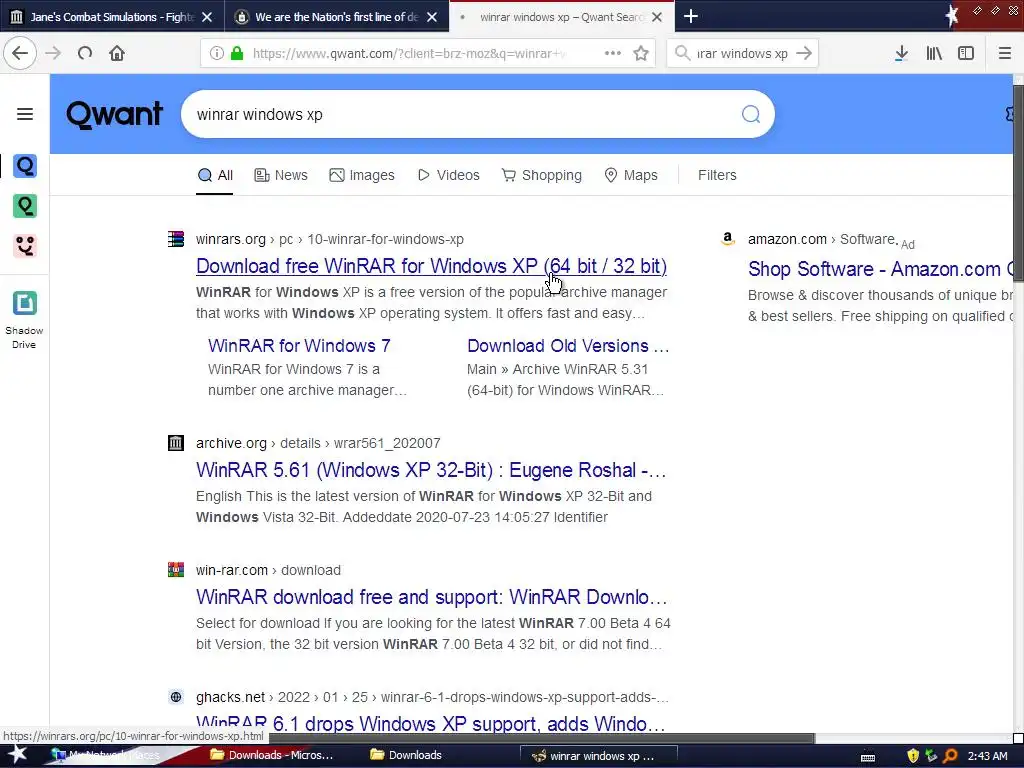Open Download free WinRAR for Windows XP link
The height and width of the screenshot is (768, 1024).
pyautogui.click(x=431, y=266)
